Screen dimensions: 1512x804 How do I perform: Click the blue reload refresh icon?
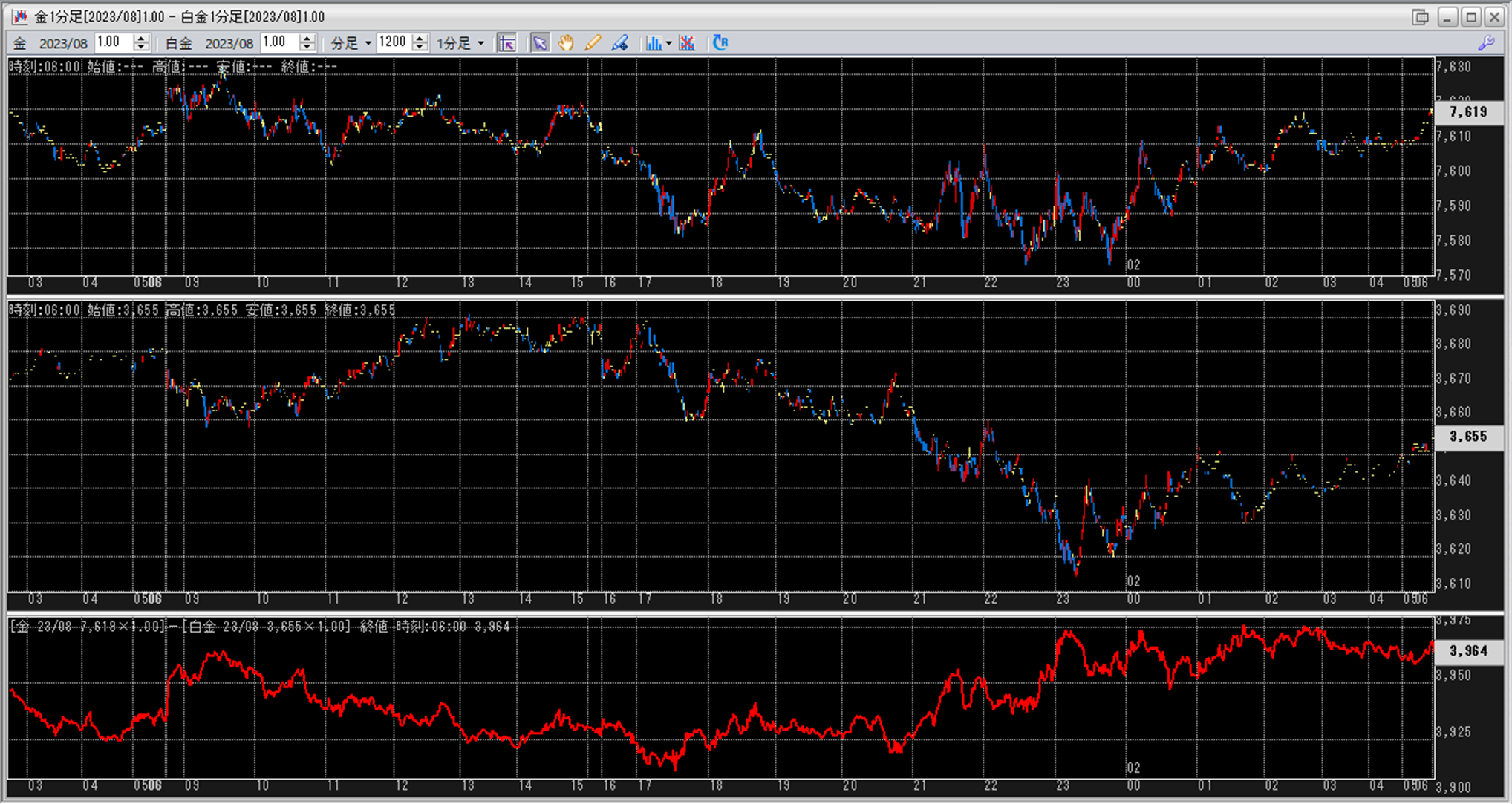pos(720,43)
